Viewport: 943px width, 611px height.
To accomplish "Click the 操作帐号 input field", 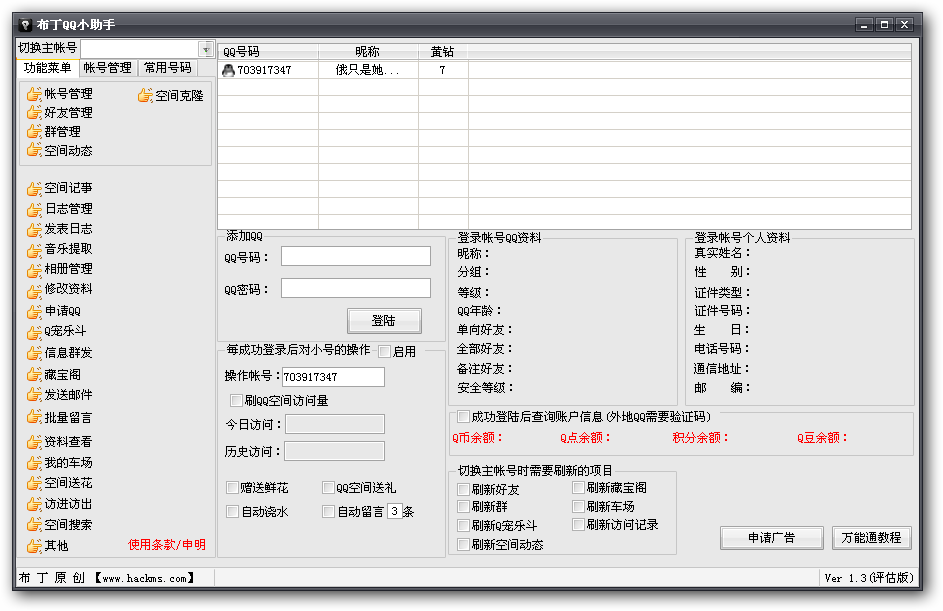I will (333, 377).
